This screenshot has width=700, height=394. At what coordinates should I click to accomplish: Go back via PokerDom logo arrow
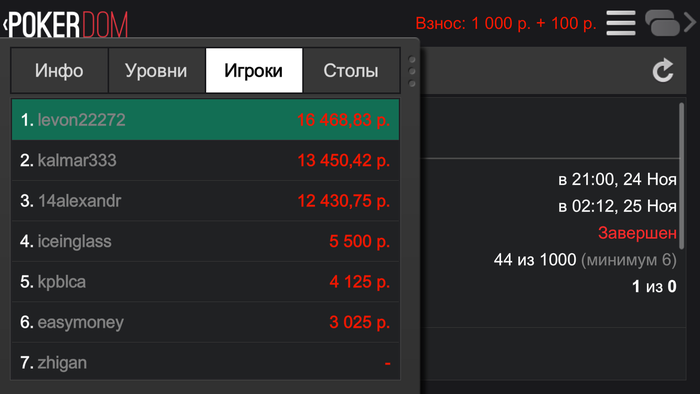(x=6, y=25)
